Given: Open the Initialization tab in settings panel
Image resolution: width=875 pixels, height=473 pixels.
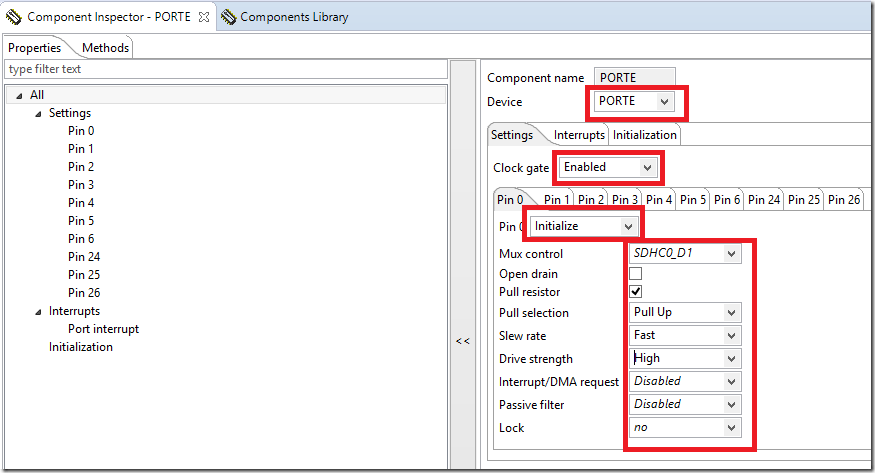Looking at the screenshot, I should [645, 135].
